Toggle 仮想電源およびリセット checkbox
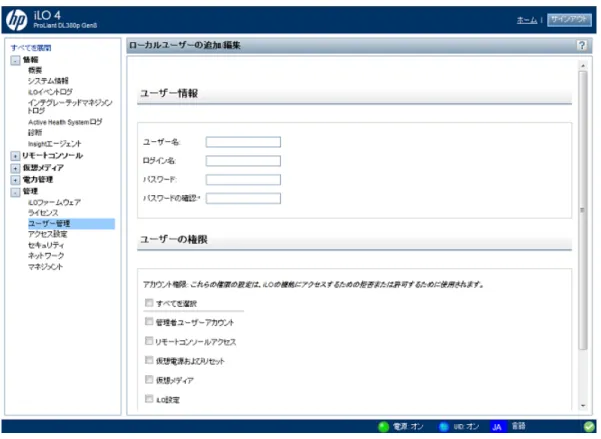601x439 pixels. click(149, 360)
